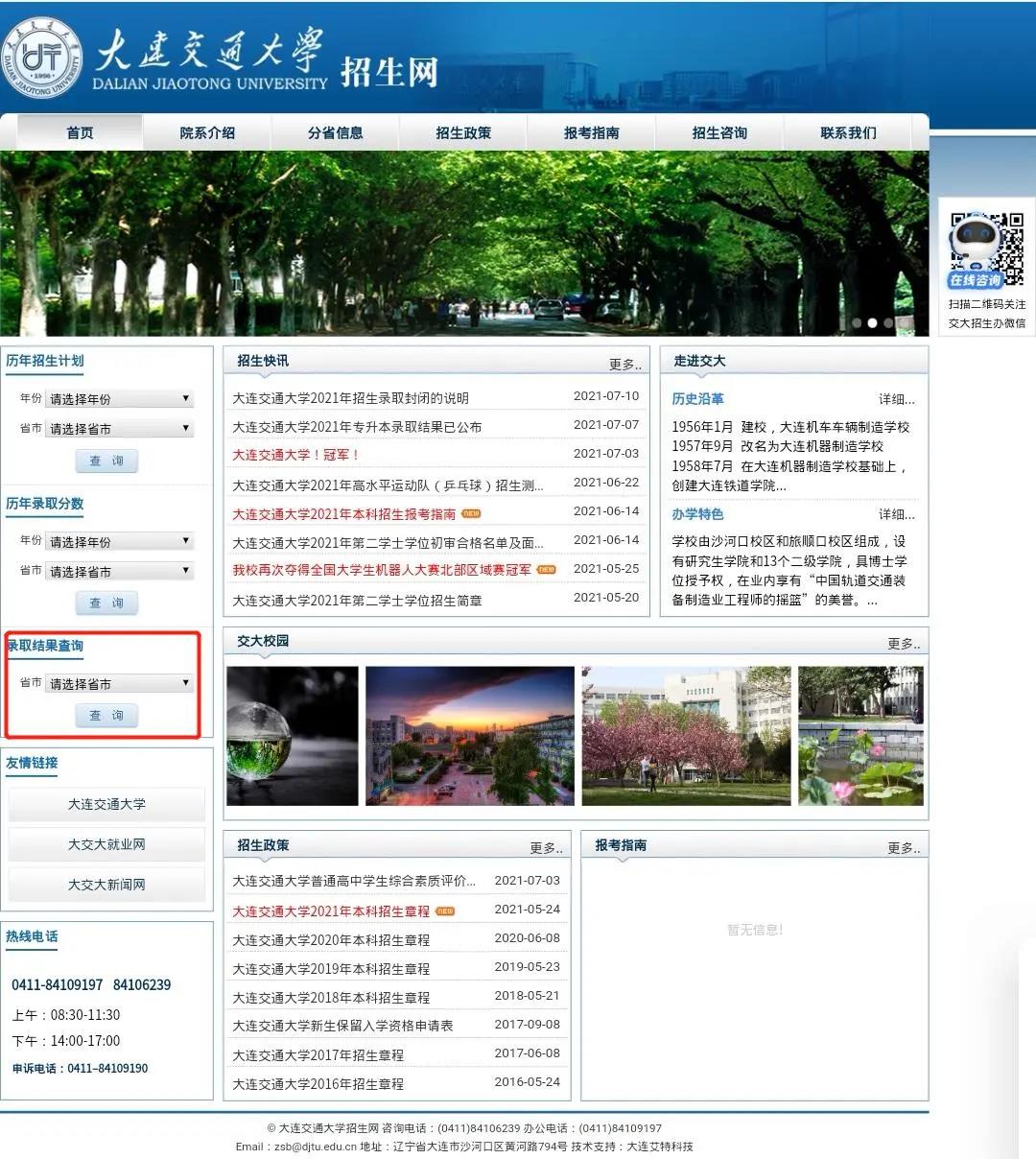The width and height of the screenshot is (1036, 1159).
Task: Open the 首页 navigation tab
Action: point(80,132)
